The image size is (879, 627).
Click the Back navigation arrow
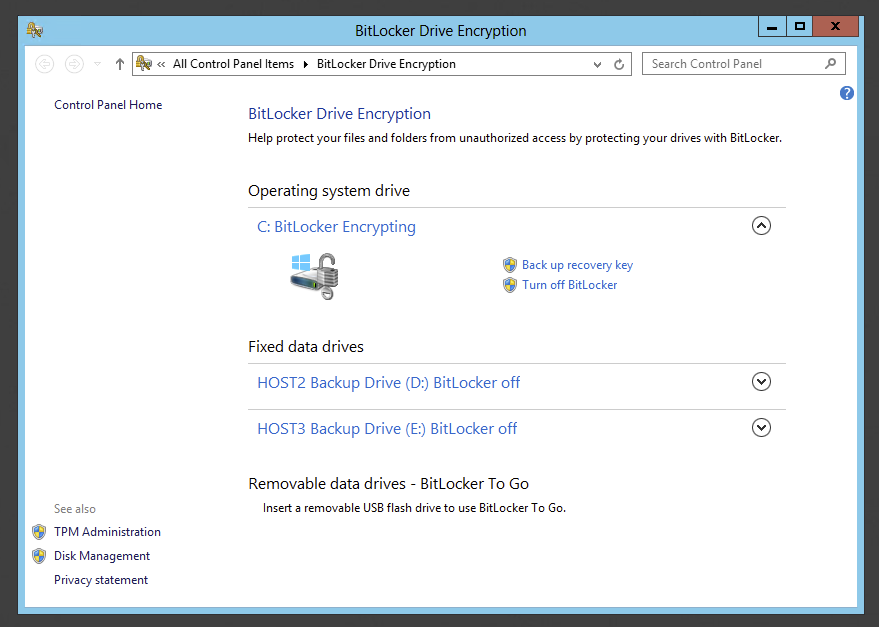(44, 64)
